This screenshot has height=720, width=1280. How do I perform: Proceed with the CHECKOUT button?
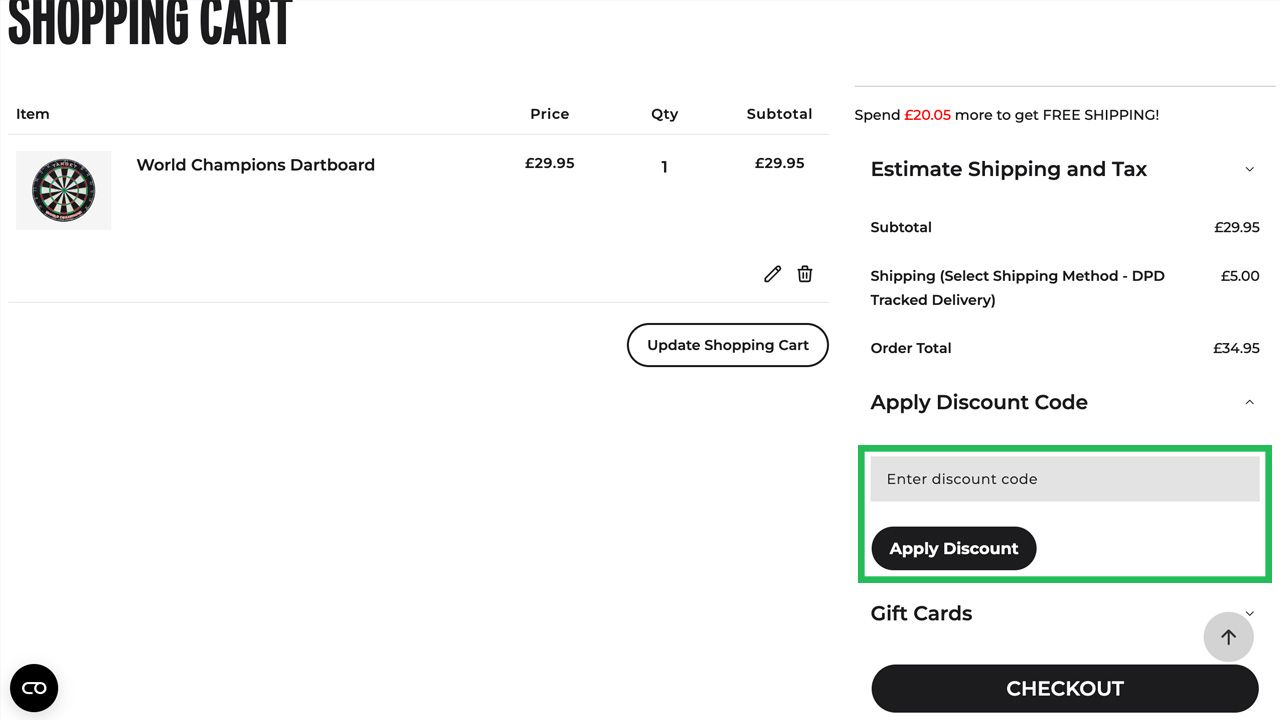click(1064, 688)
